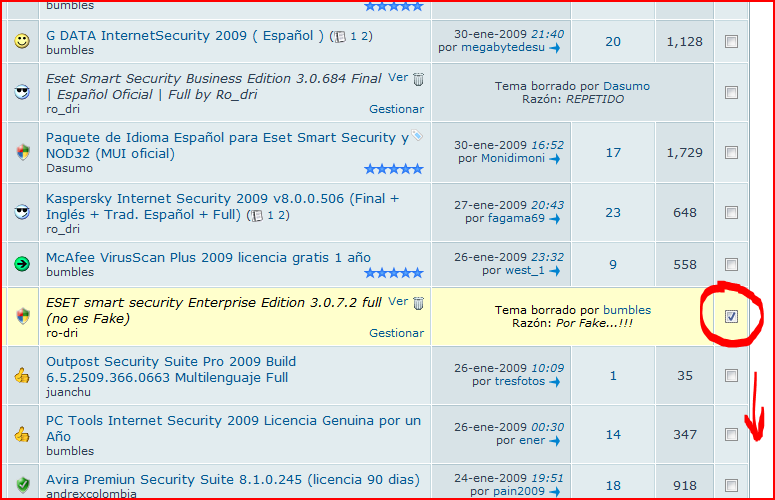Click the trash icon on Eset Business Edition row

point(419,78)
